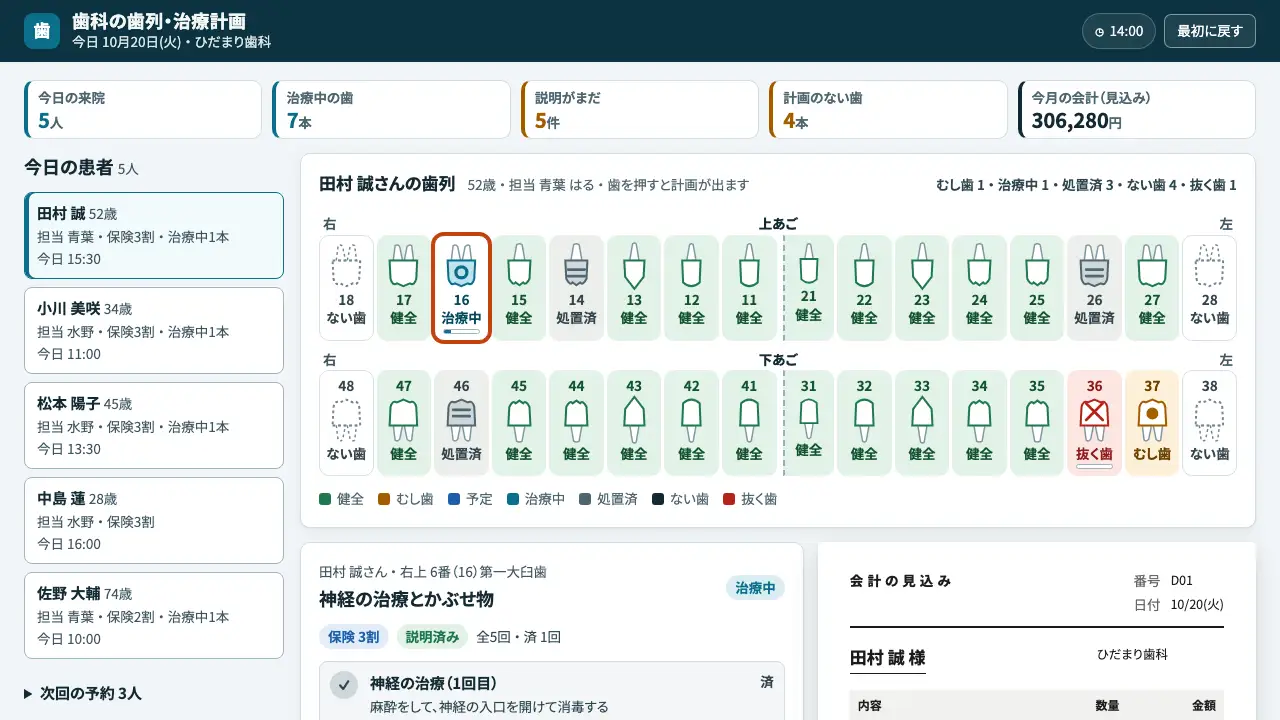Select decayed tooth 37
The width and height of the screenshot is (1280, 720).
click(x=1152, y=423)
